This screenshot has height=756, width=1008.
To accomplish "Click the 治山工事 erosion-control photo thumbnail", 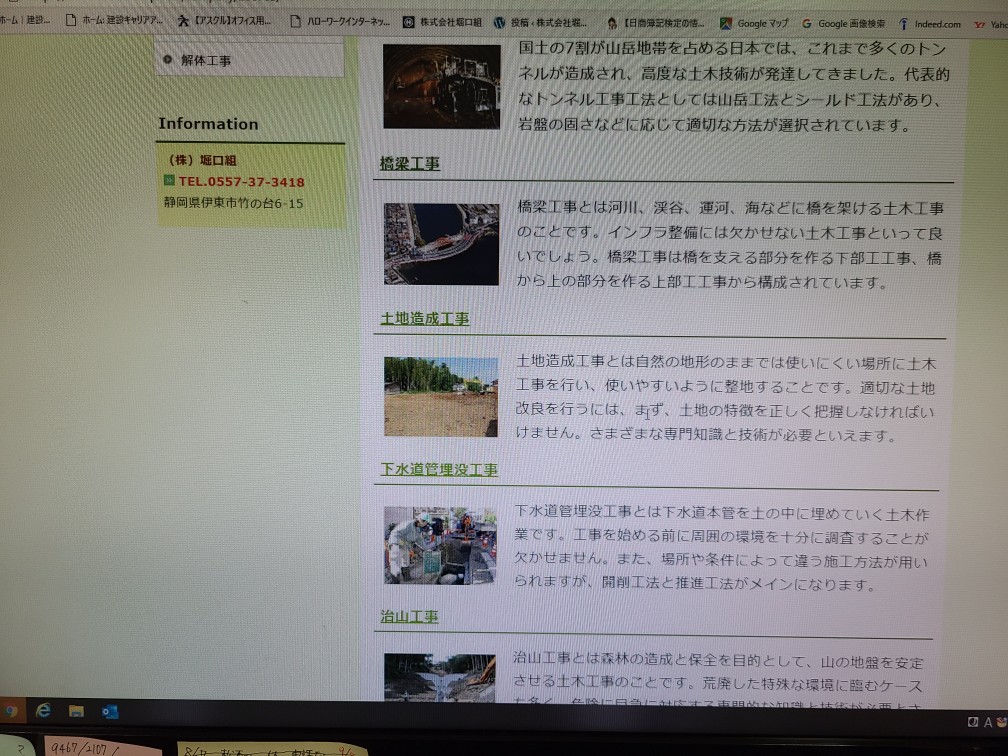I will 440,678.
